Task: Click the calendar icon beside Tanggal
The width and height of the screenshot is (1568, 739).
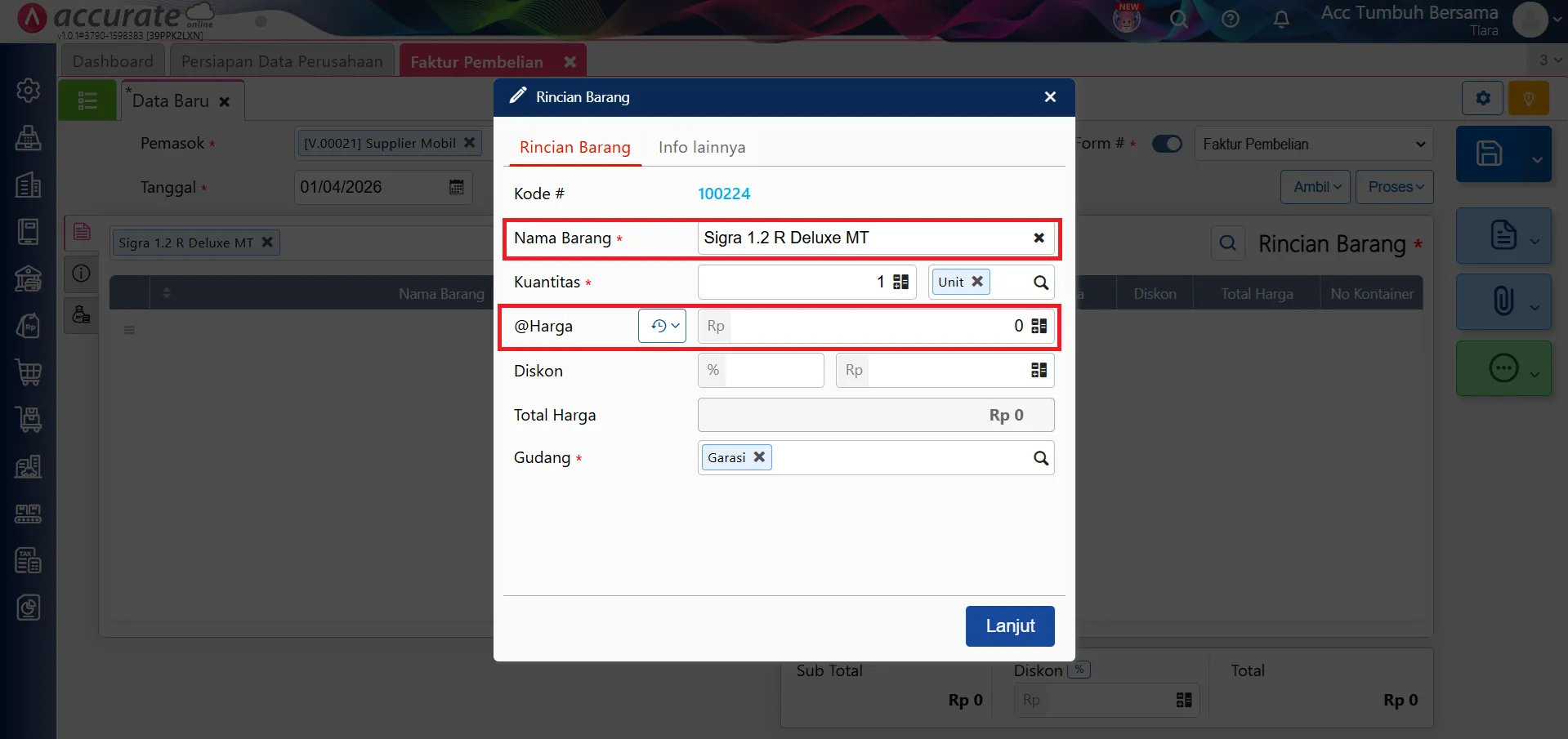Action: (x=457, y=187)
